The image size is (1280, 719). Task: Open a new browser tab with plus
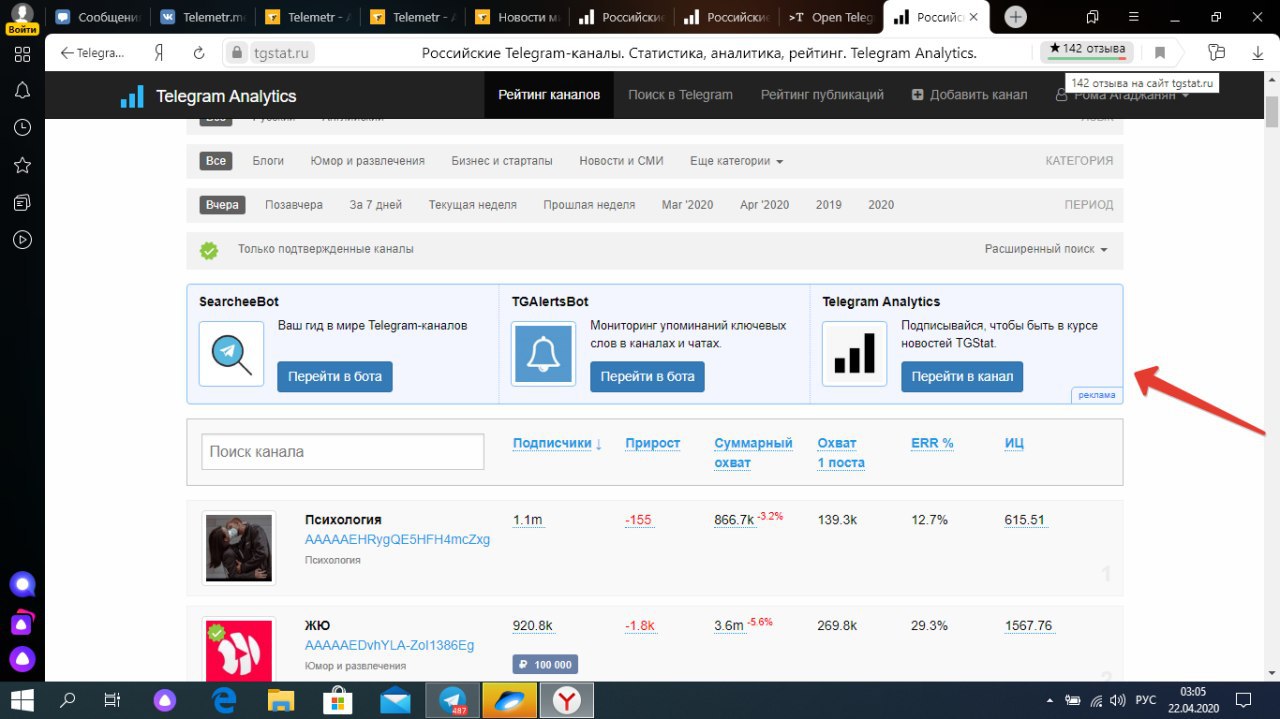coord(1015,17)
